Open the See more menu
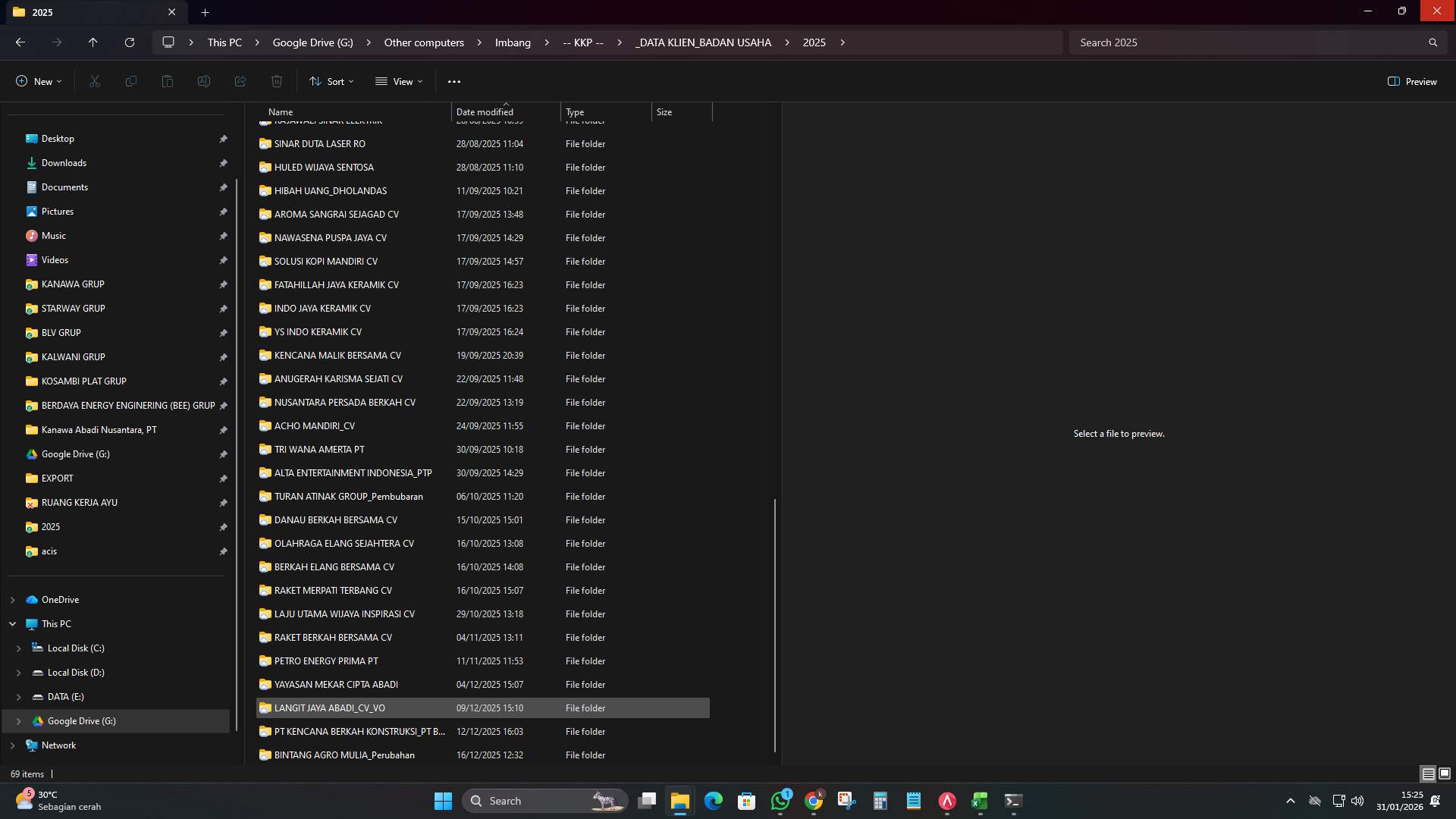Viewport: 1456px width, 819px height. click(455, 81)
